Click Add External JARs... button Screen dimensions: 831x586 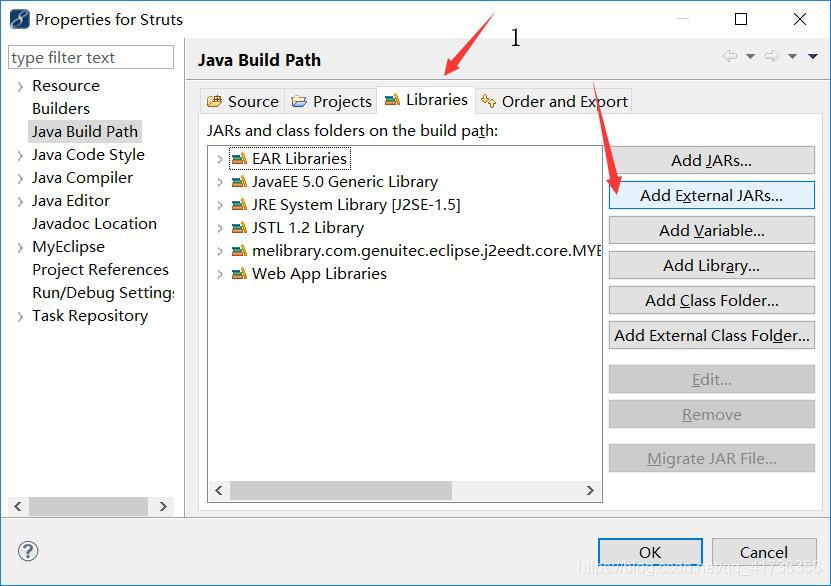coord(711,195)
